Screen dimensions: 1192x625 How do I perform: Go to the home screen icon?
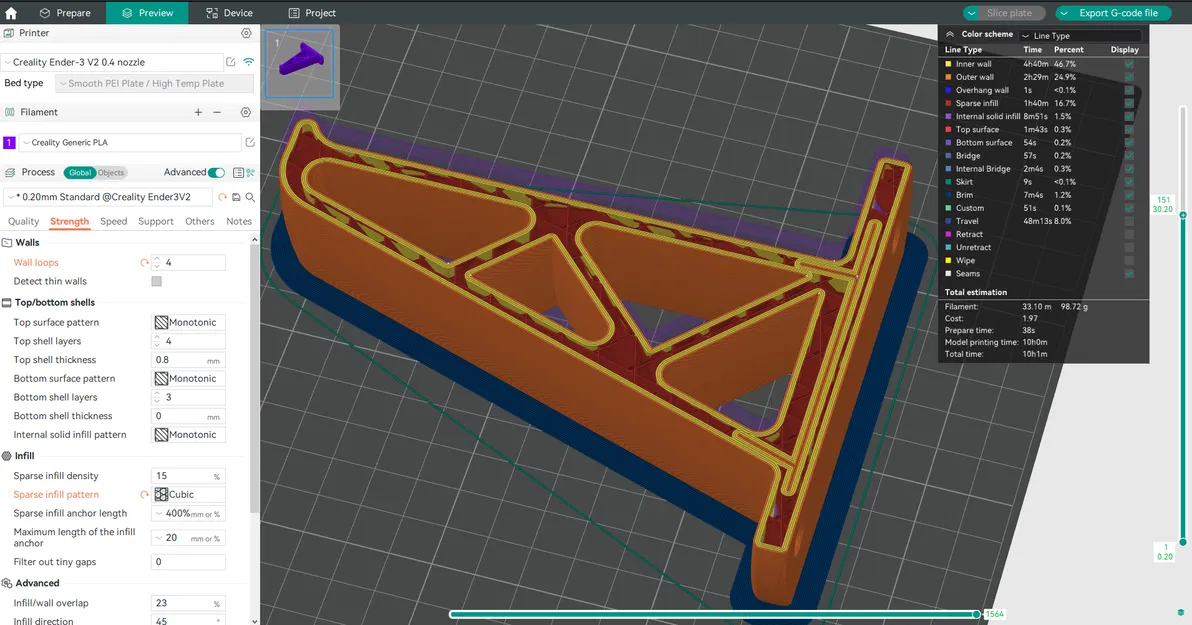click(x=11, y=13)
